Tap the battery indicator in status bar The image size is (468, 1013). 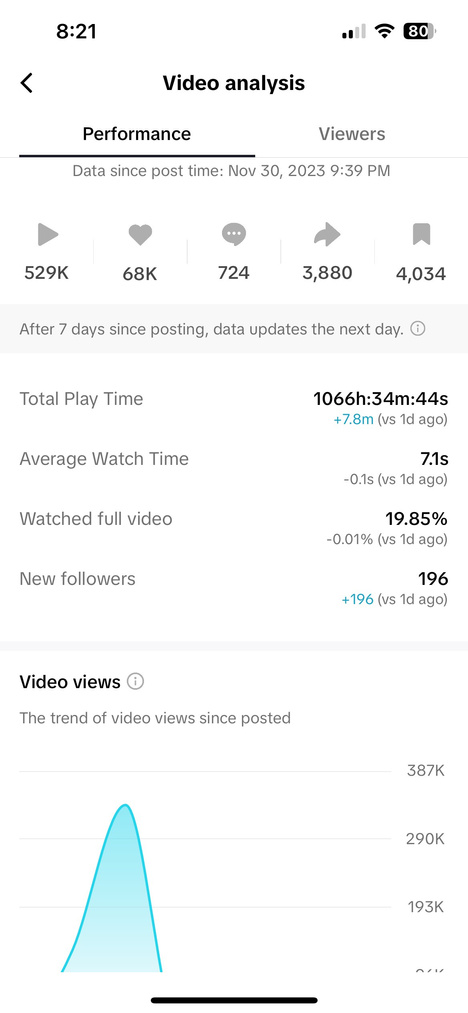[419, 30]
